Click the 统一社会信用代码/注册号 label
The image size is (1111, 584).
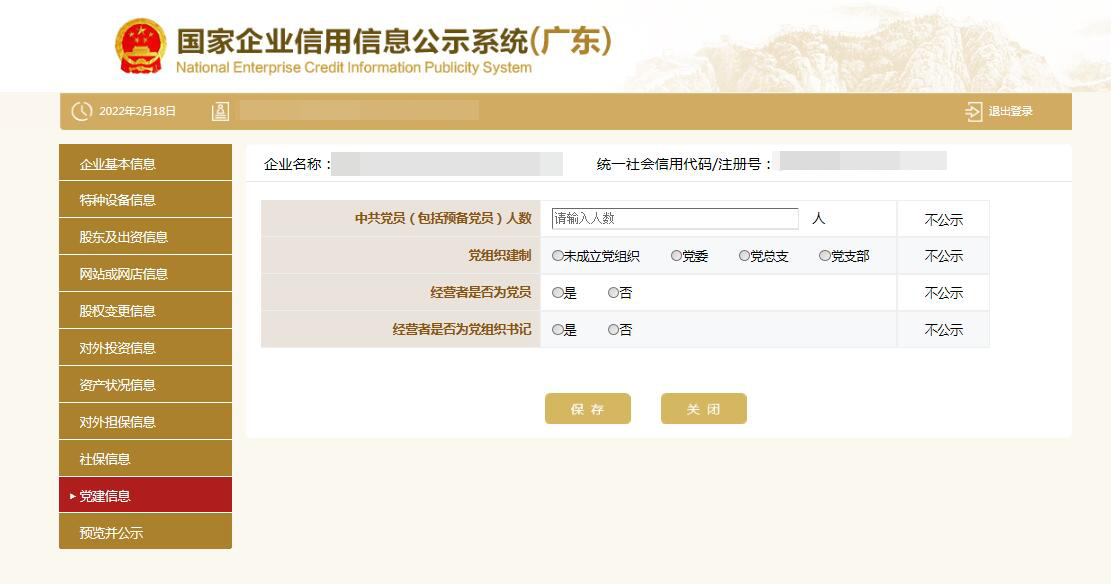coord(684,164)
